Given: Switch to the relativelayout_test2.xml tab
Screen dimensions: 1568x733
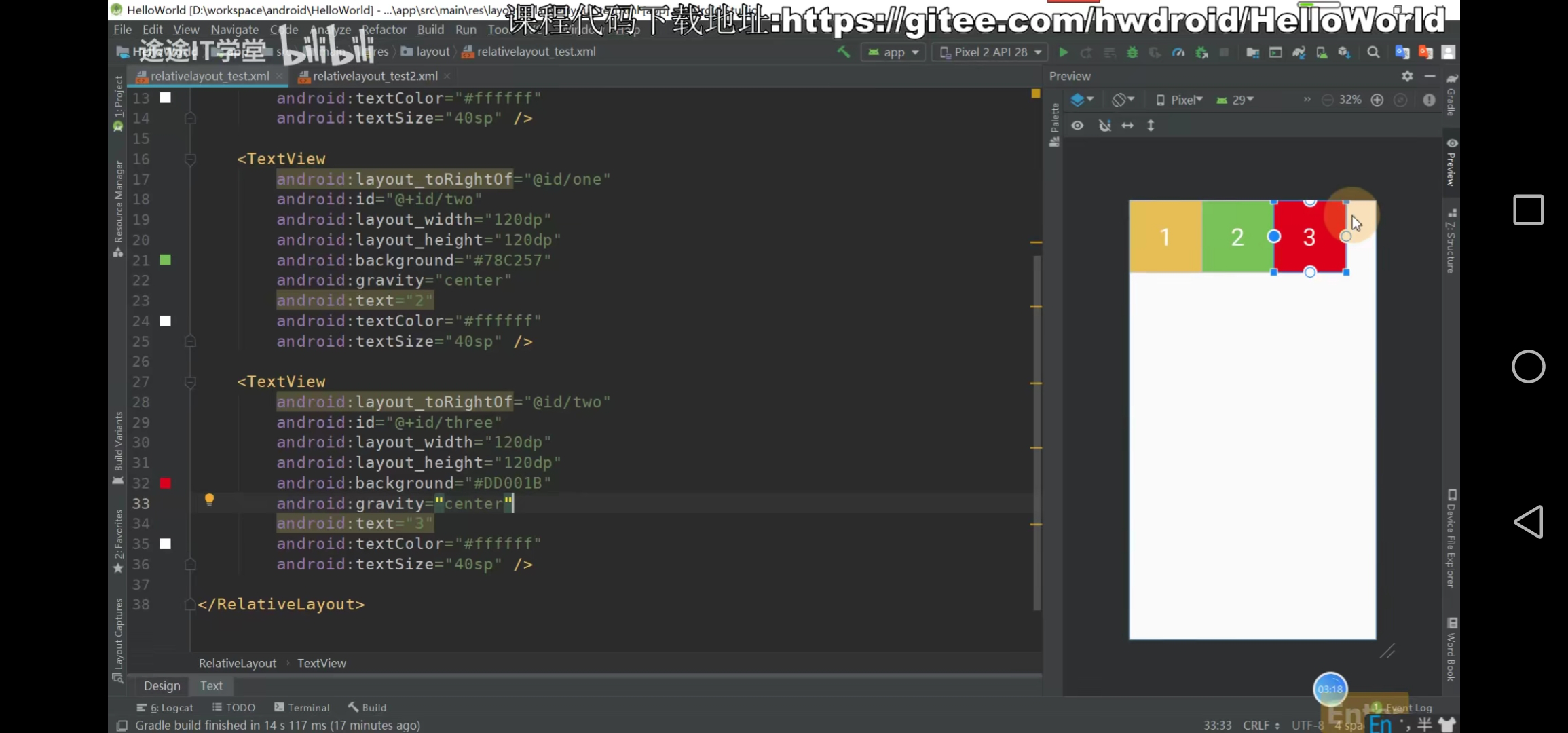Looking at the screenshot, I should pyautogui.click(x=375, y=76).
